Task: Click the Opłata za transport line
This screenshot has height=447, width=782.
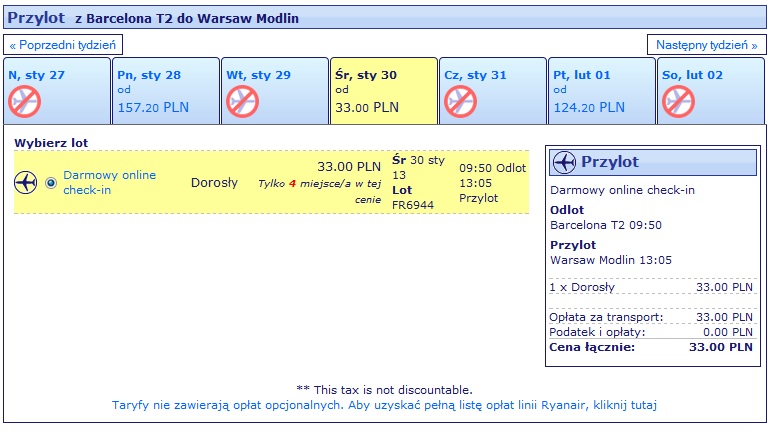Action: tap(651, 317)
